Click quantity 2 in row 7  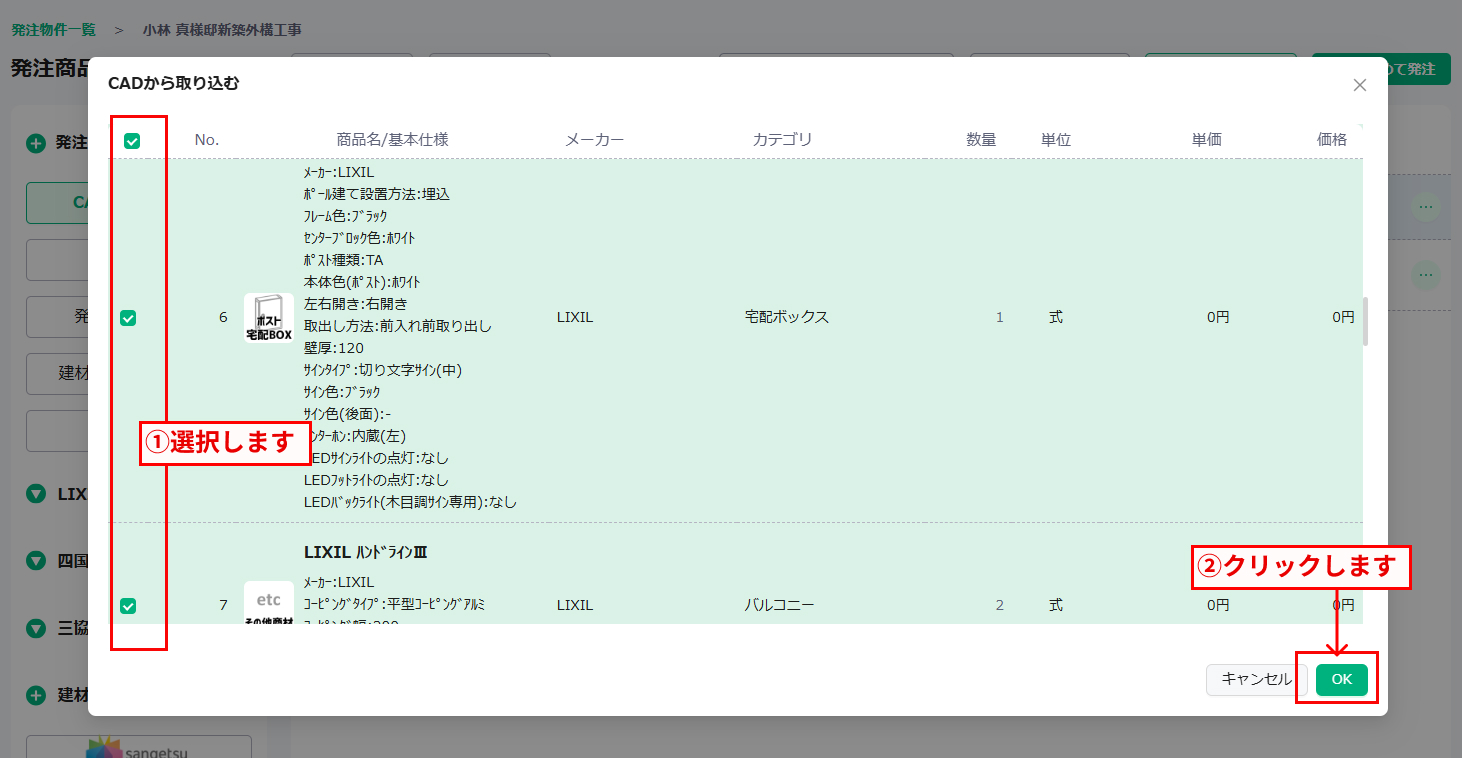(x=1000, y=605)
